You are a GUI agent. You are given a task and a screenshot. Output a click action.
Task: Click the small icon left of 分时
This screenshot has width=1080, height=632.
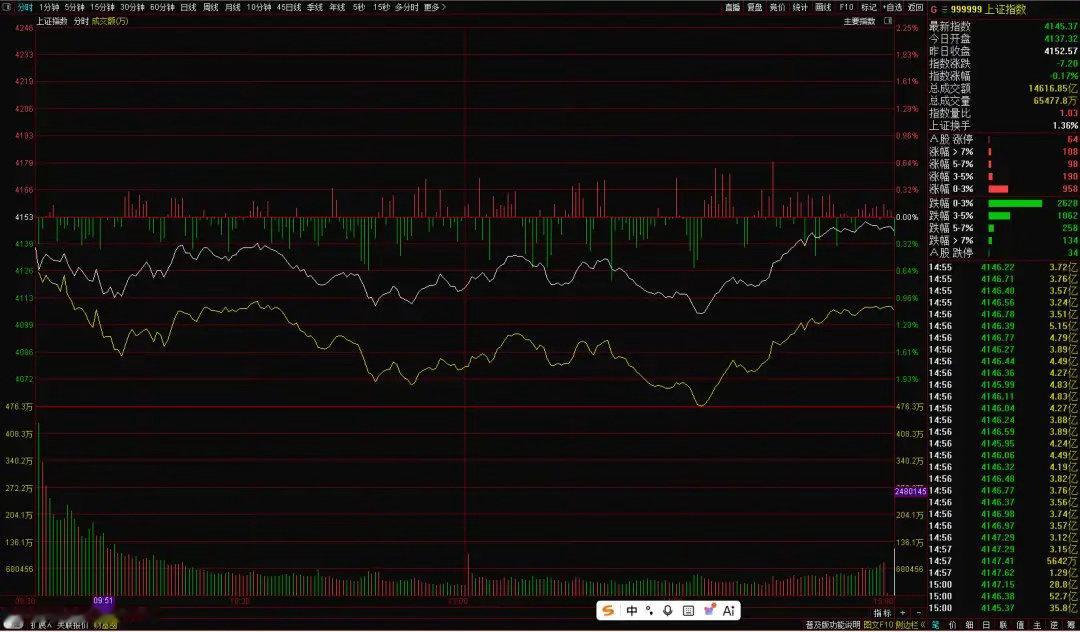7,7
